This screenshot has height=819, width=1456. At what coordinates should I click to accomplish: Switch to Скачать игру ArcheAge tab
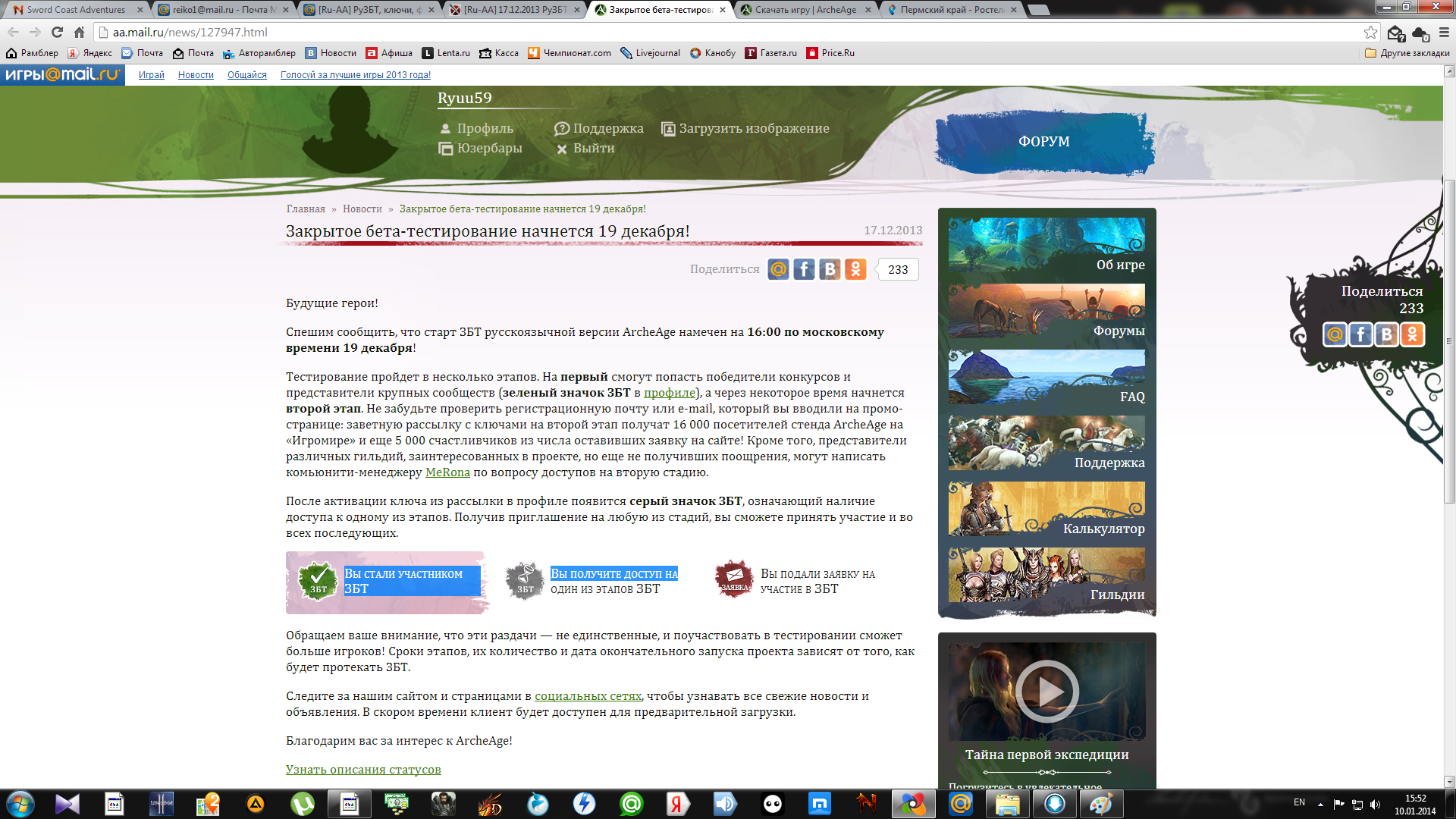click(806, 10)
